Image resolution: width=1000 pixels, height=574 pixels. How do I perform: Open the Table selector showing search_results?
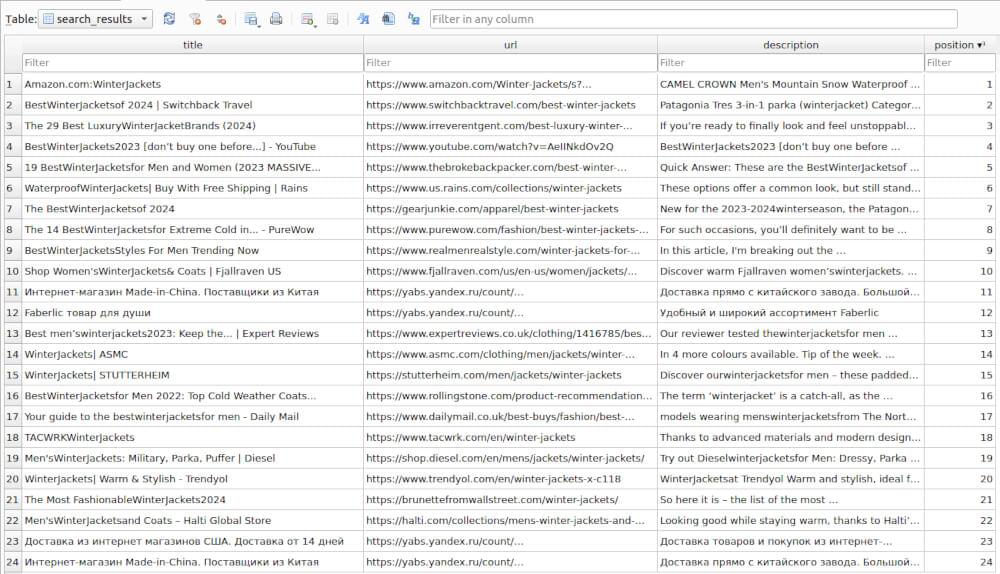click(95, 19)
